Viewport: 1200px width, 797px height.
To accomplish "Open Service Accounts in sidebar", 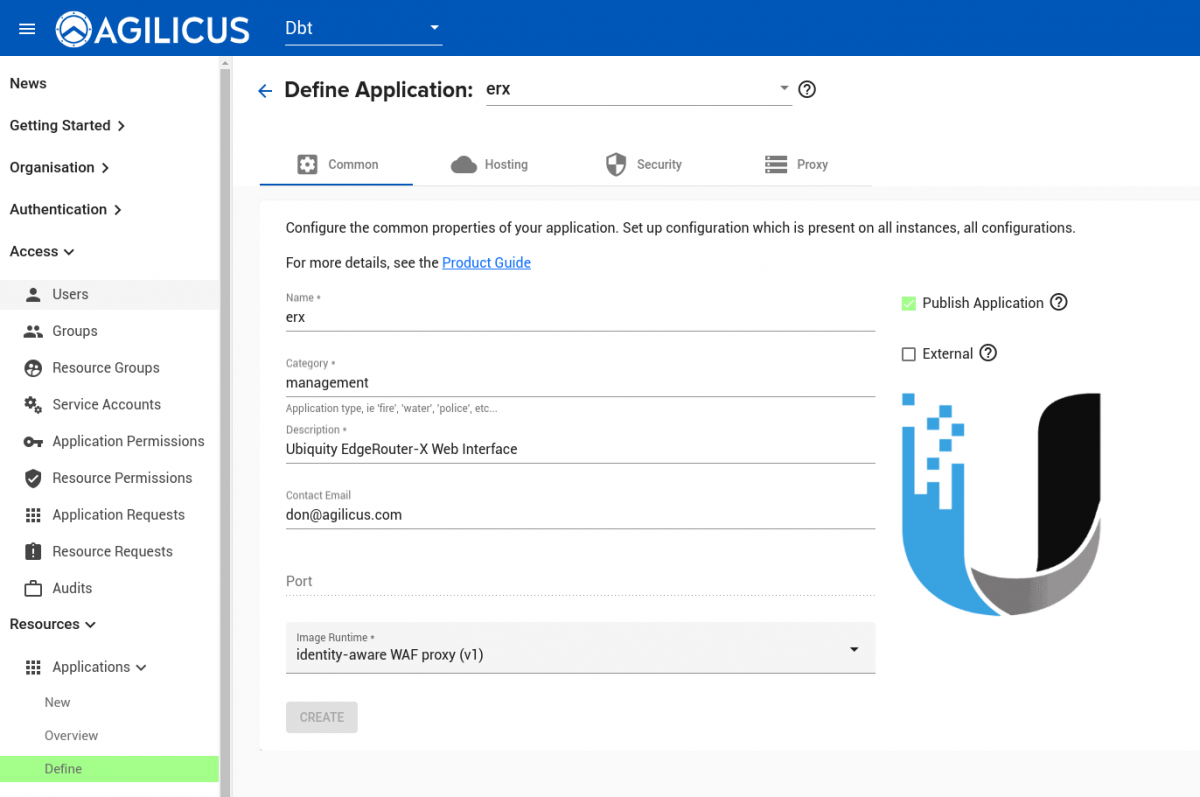I will 105,404.
